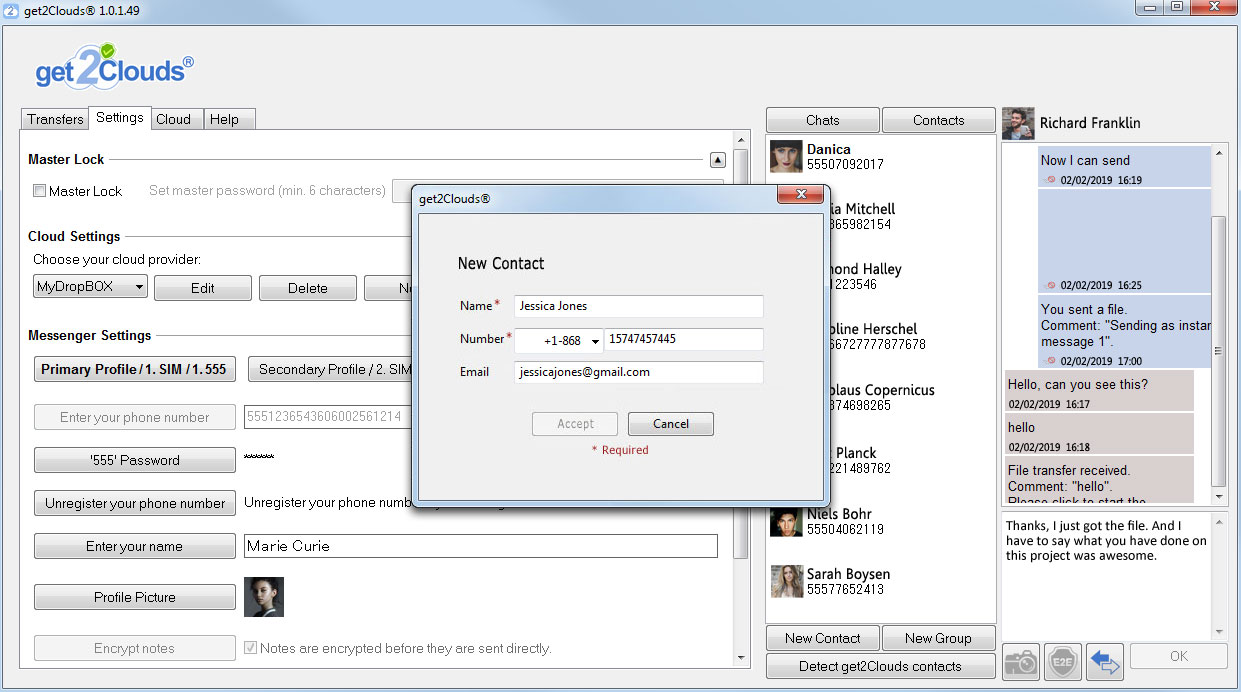Click the New Contact button
The height and width of the screenshot is (692, 1241).
pos(823,638)
